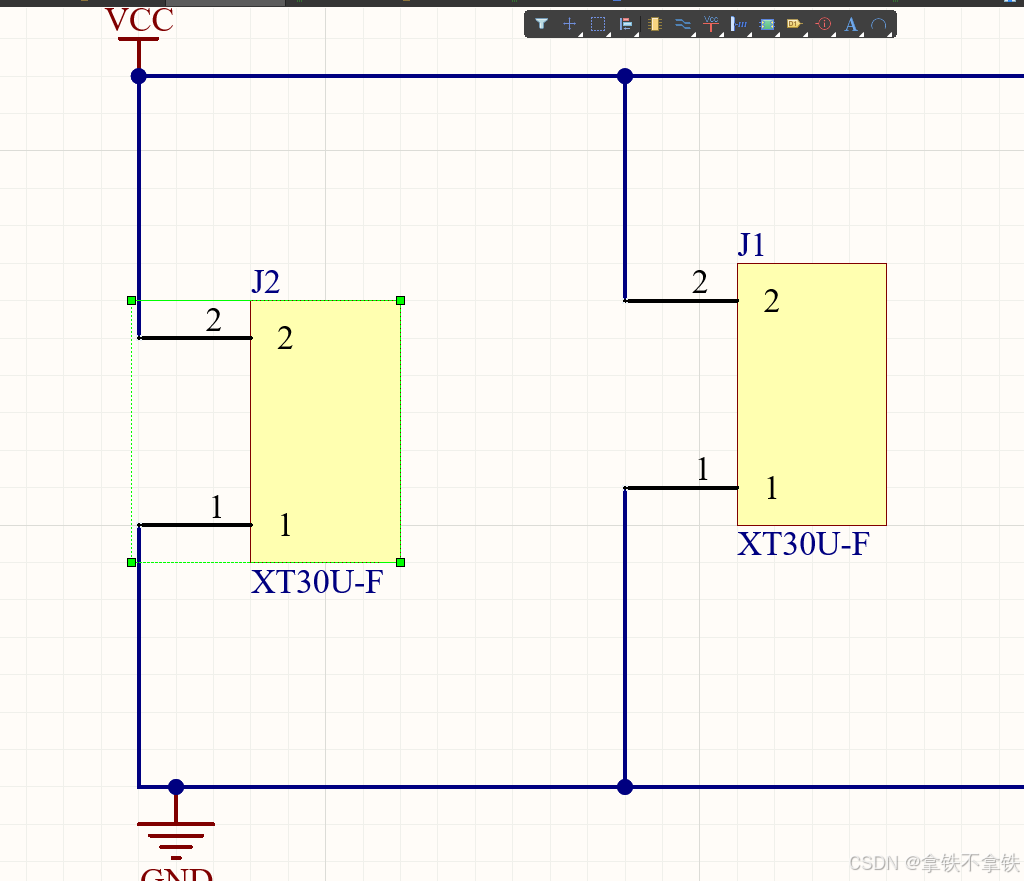
Task: Open the Selection Filter funnel icon
Action: coord(541,24)
